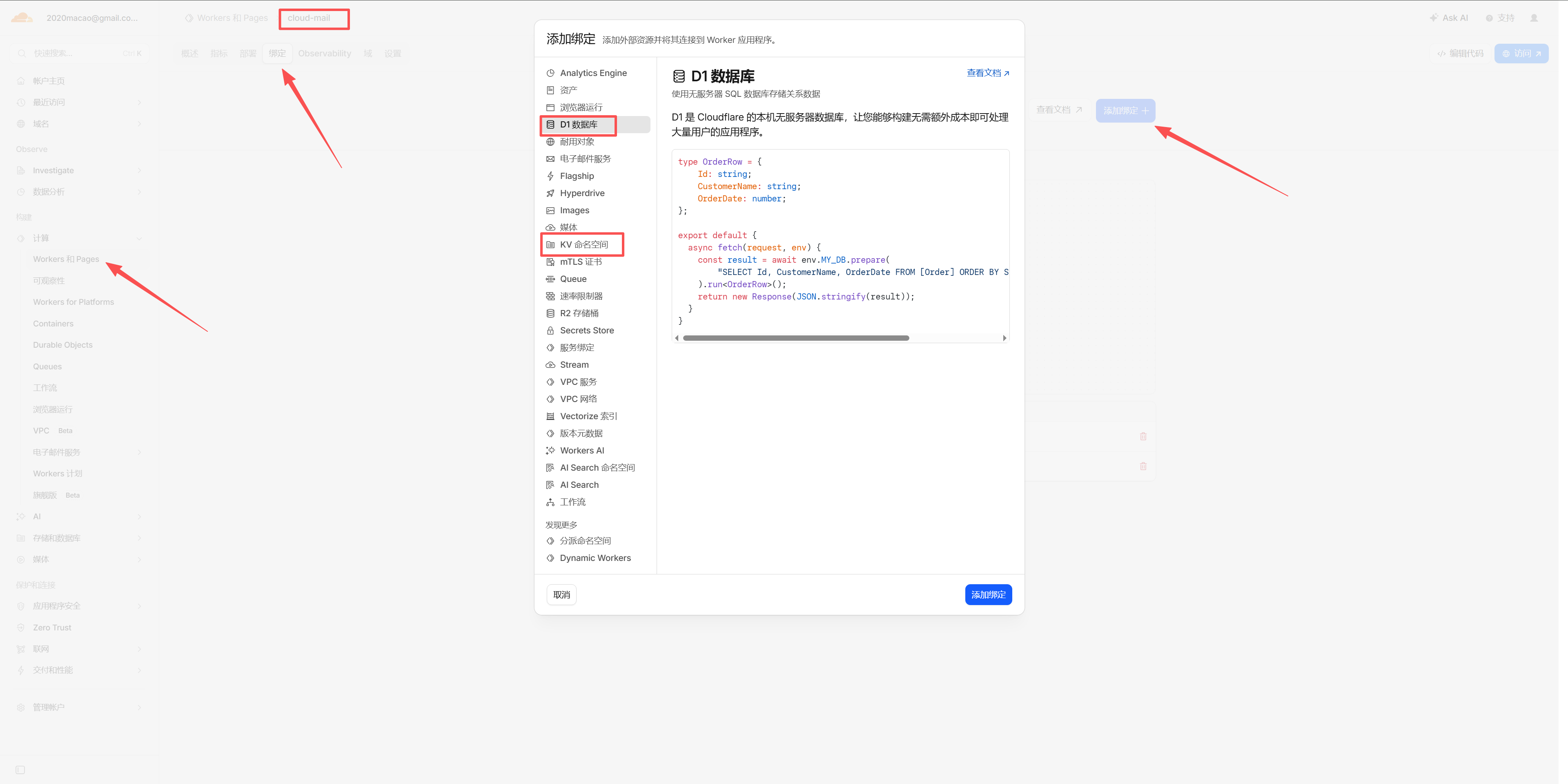Open the 设置 tab
The height and width of the screenshot is (784, 1568).
(x=393, y=54)
